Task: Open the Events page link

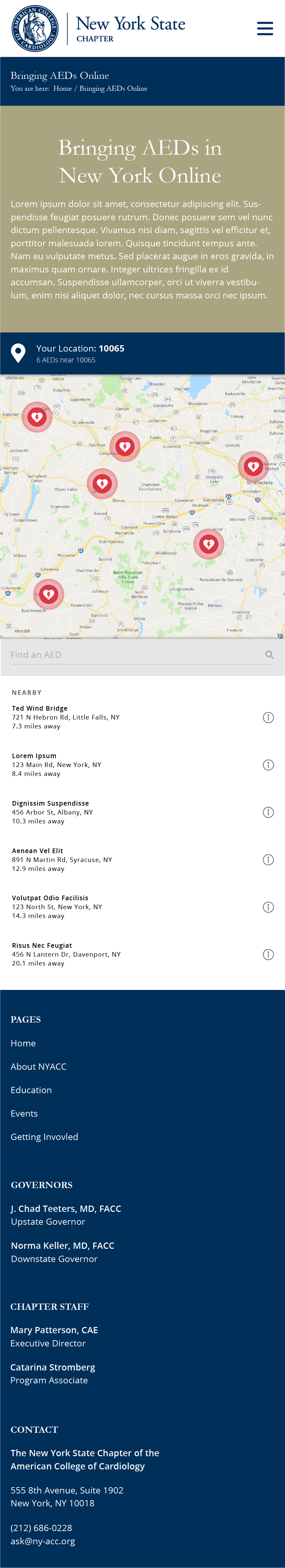Action: [24, 1113]
